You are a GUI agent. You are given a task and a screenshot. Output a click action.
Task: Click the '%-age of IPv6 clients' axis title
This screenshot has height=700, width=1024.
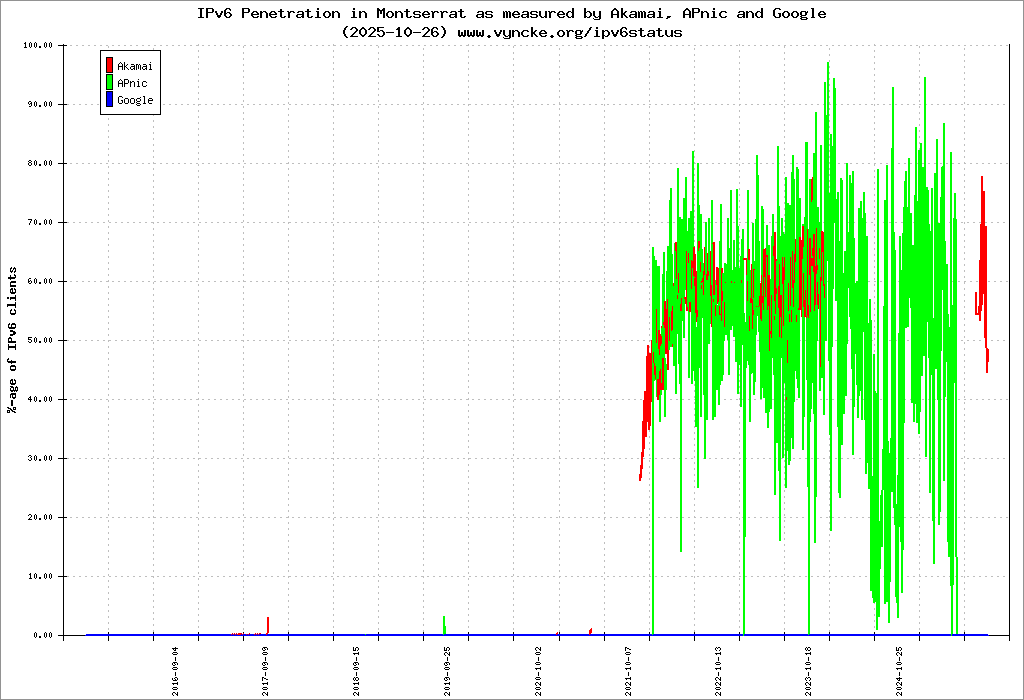pos(13,340)
